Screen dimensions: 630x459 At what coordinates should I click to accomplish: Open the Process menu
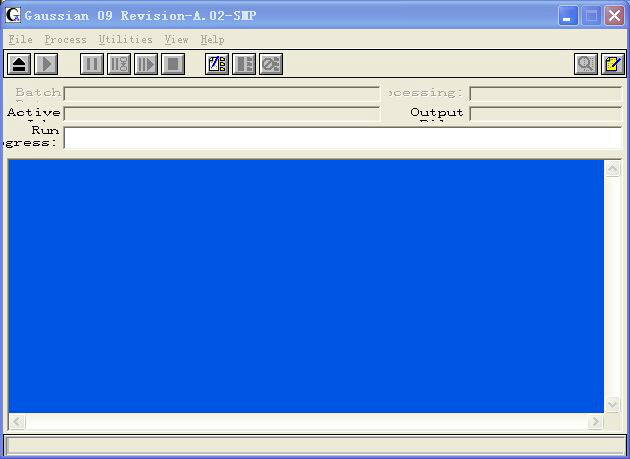coord(65,39)
